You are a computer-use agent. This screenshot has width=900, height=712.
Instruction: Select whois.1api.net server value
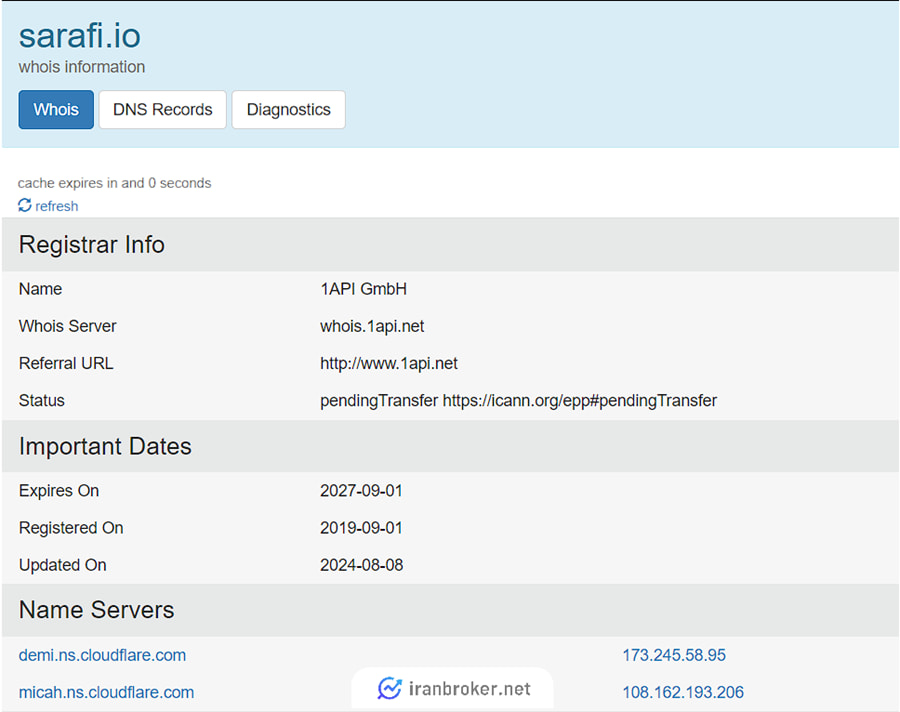[372, 326]
